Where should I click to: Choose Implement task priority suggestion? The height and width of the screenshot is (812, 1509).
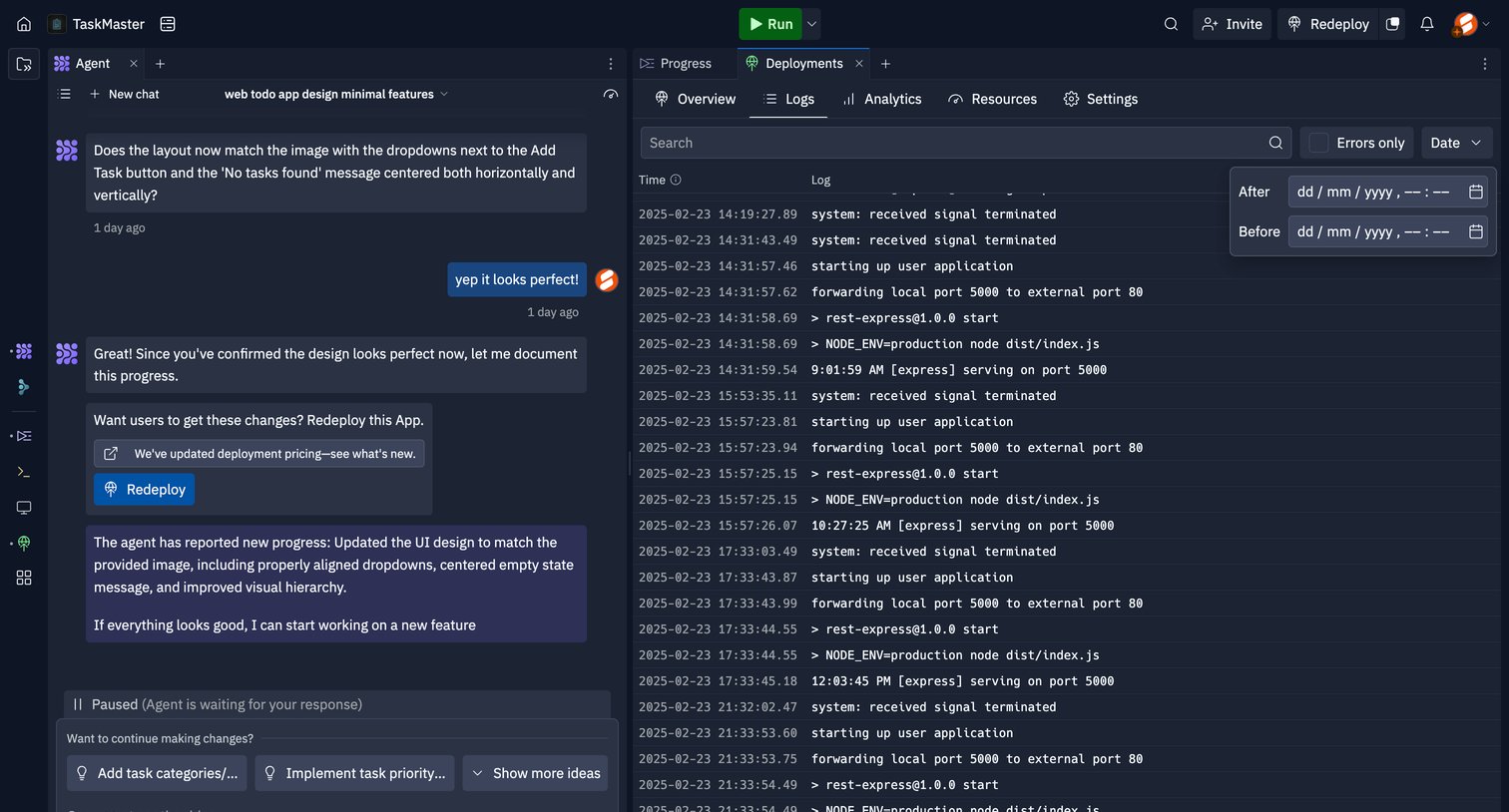click(x=354, y=773)
